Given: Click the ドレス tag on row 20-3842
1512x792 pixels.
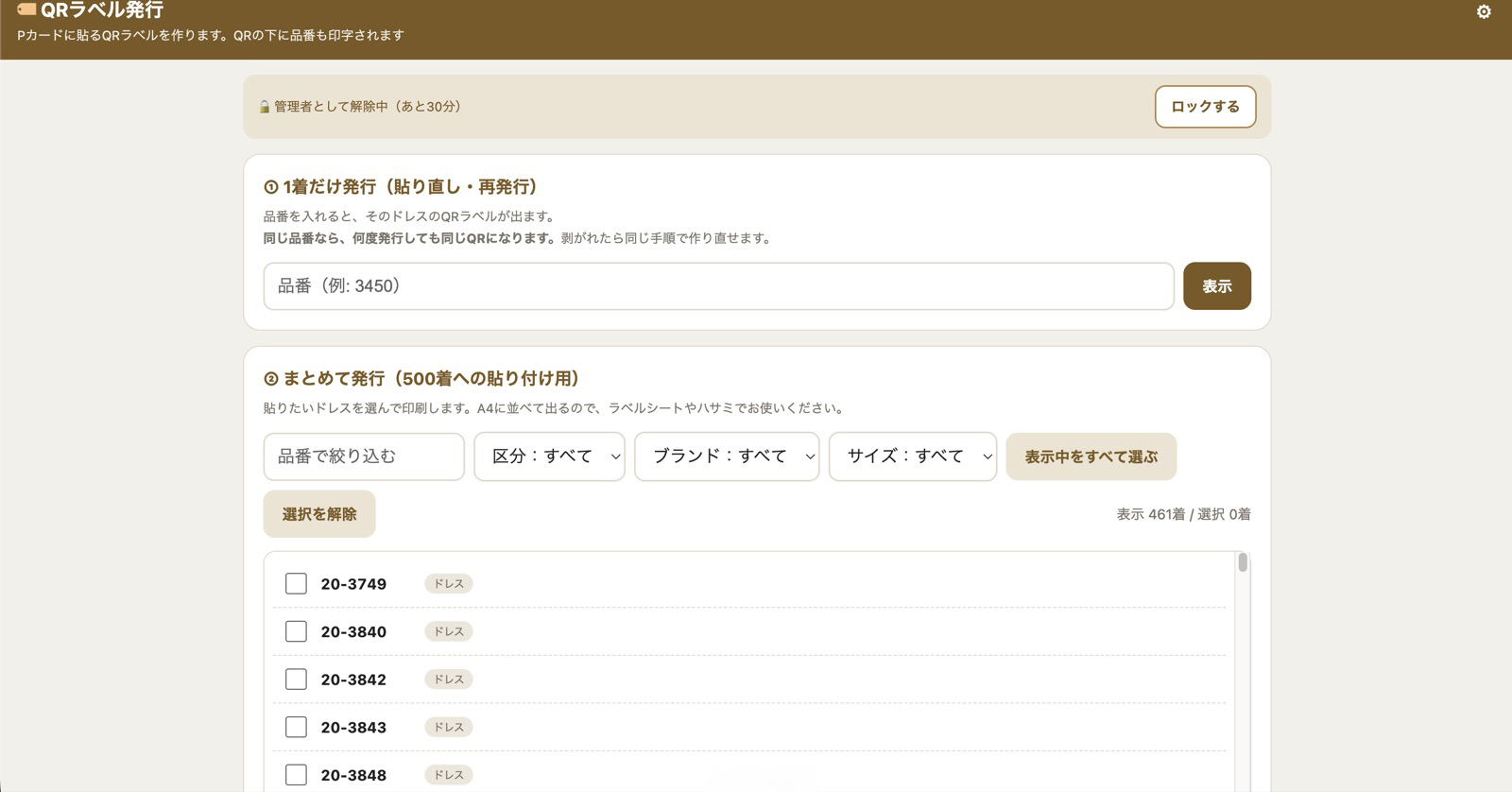Looking at the screenshot, I should [448, 680].
